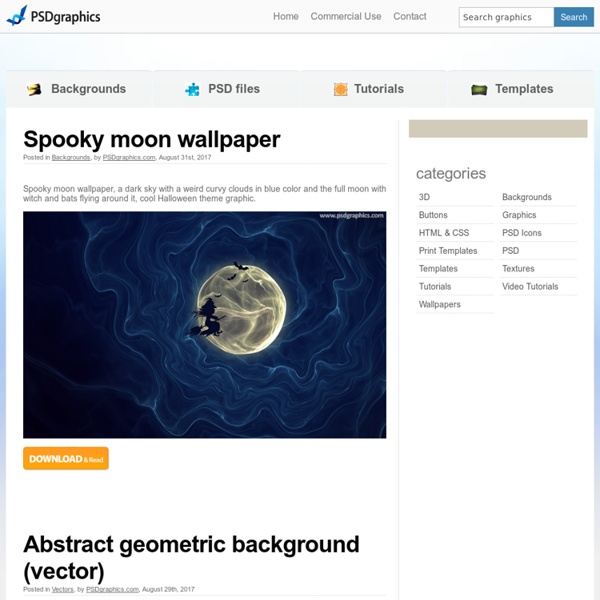Click the Search graphics input field
The height and width of the screenshot is (600, 600).
(506, 17)
